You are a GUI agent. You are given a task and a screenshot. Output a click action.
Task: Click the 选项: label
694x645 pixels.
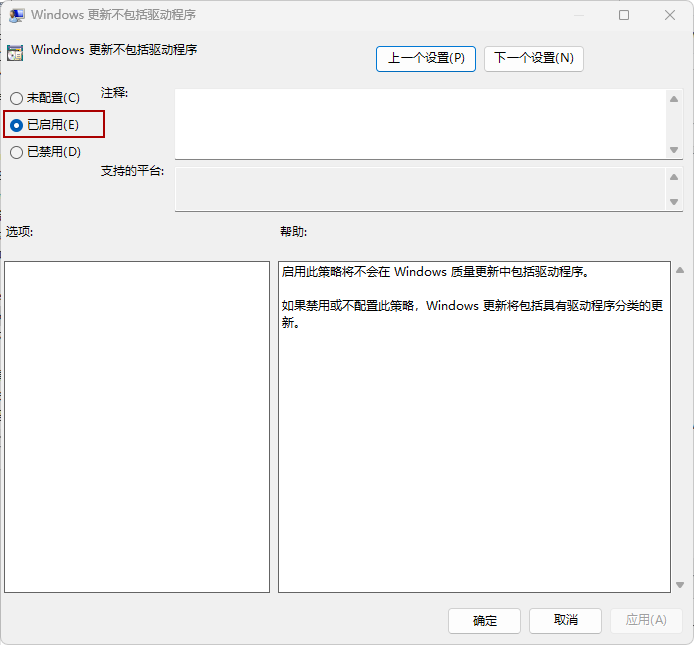click(19, 232)
